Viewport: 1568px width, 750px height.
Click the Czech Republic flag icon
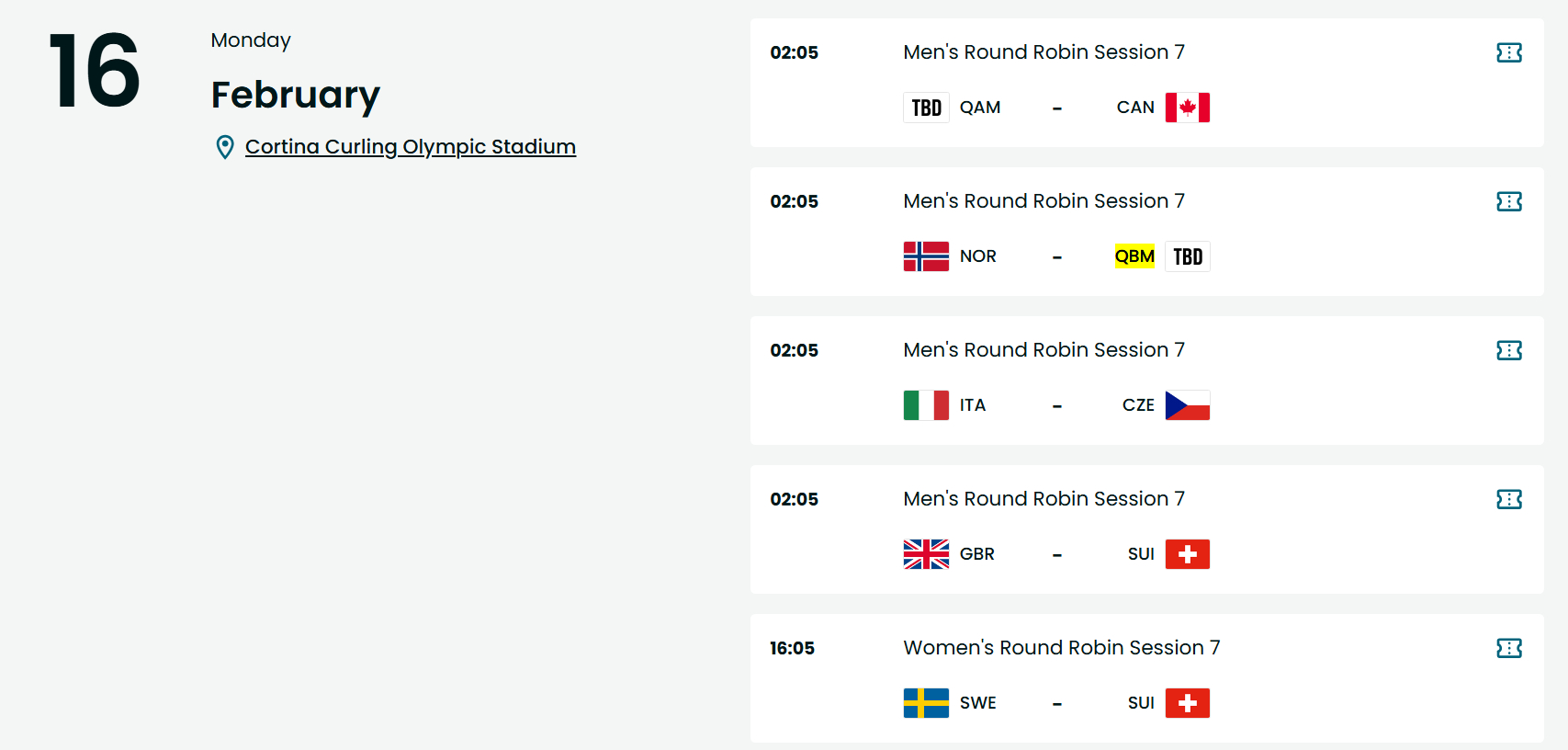1188,405
